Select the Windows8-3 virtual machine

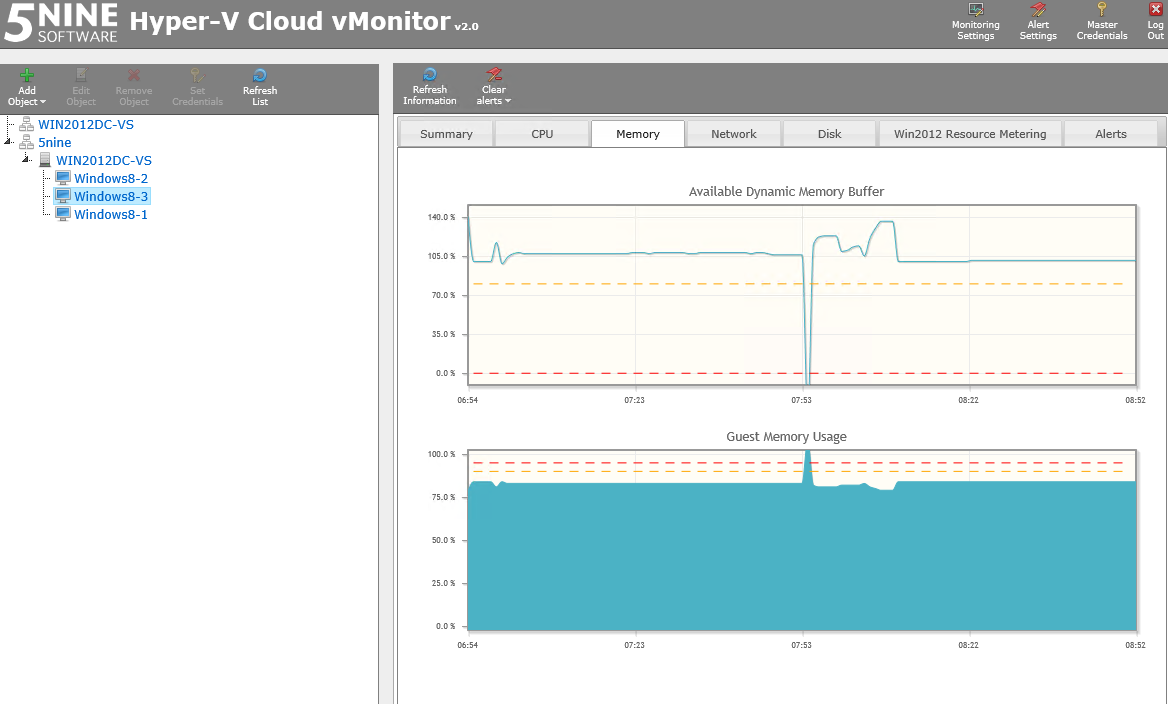tap(111, 196)
